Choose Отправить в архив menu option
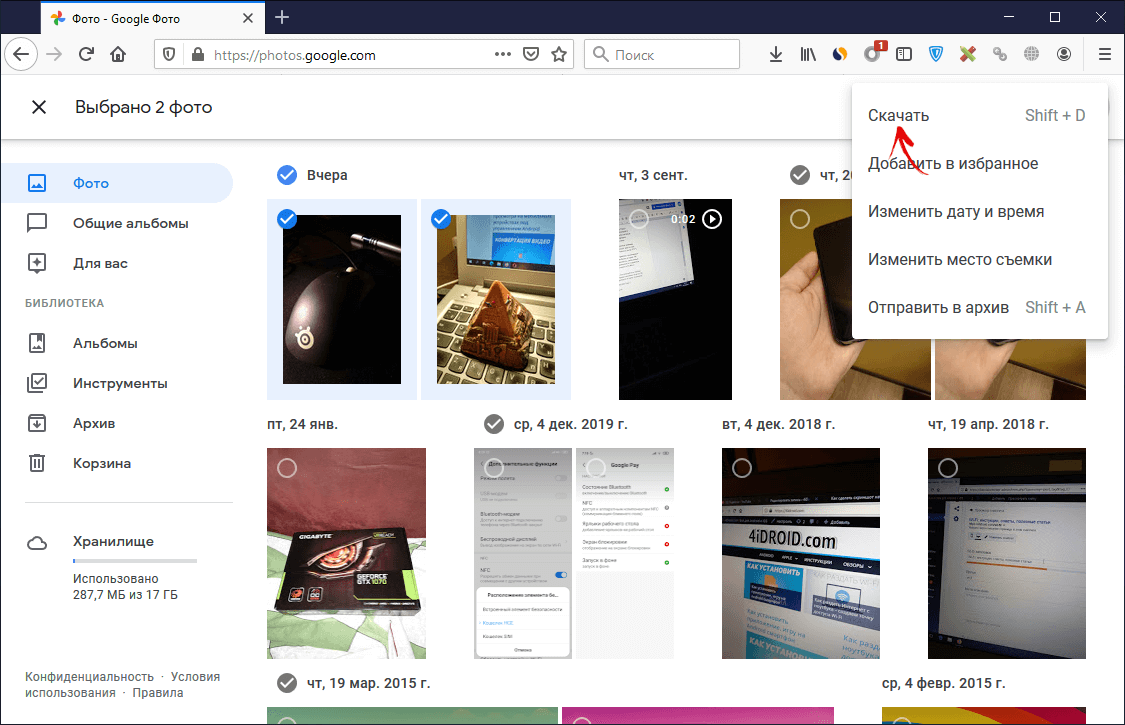The image size is (1125, 725). [938, 307]
